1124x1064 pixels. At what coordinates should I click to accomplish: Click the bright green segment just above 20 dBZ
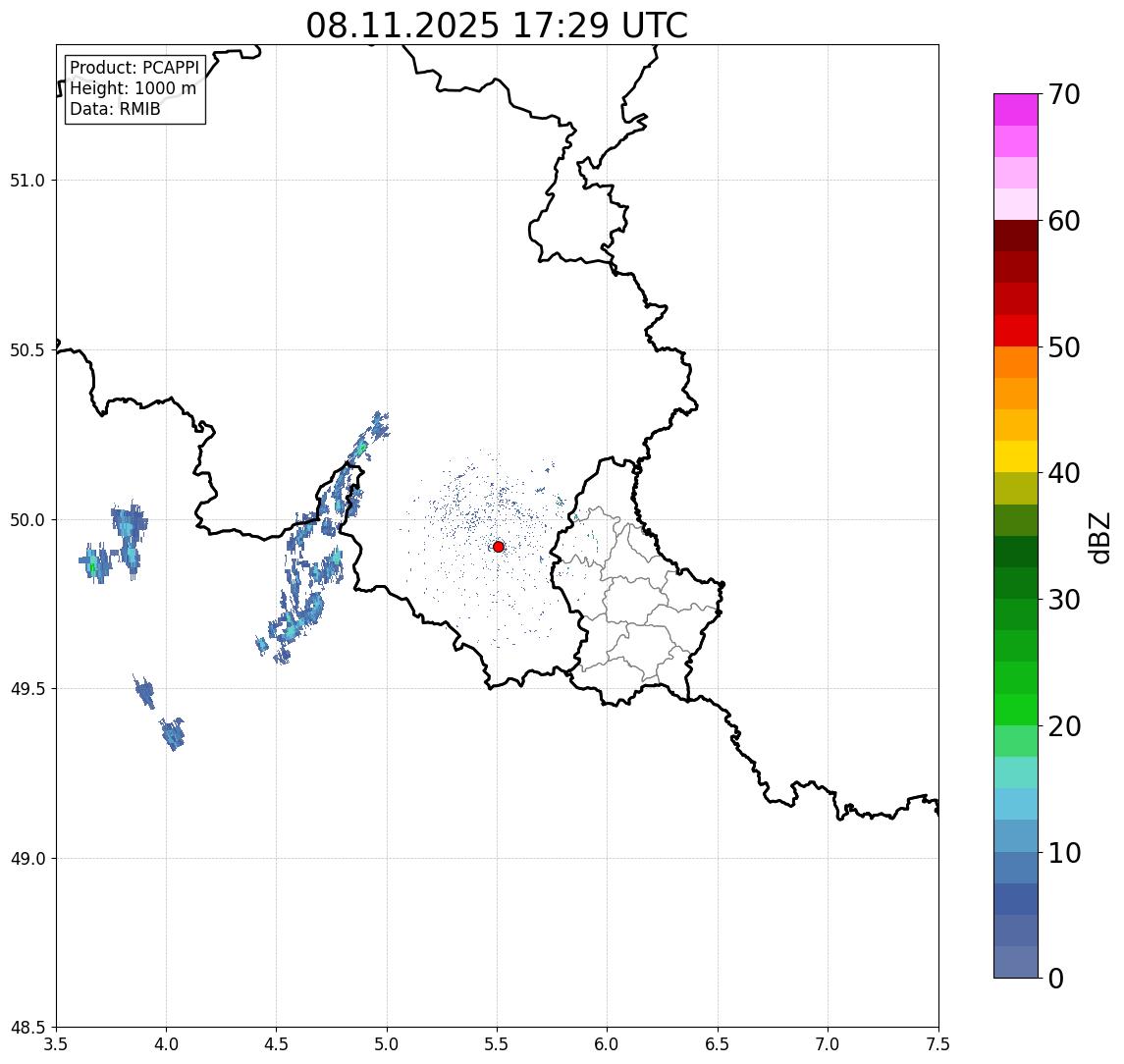point(1016,709)
